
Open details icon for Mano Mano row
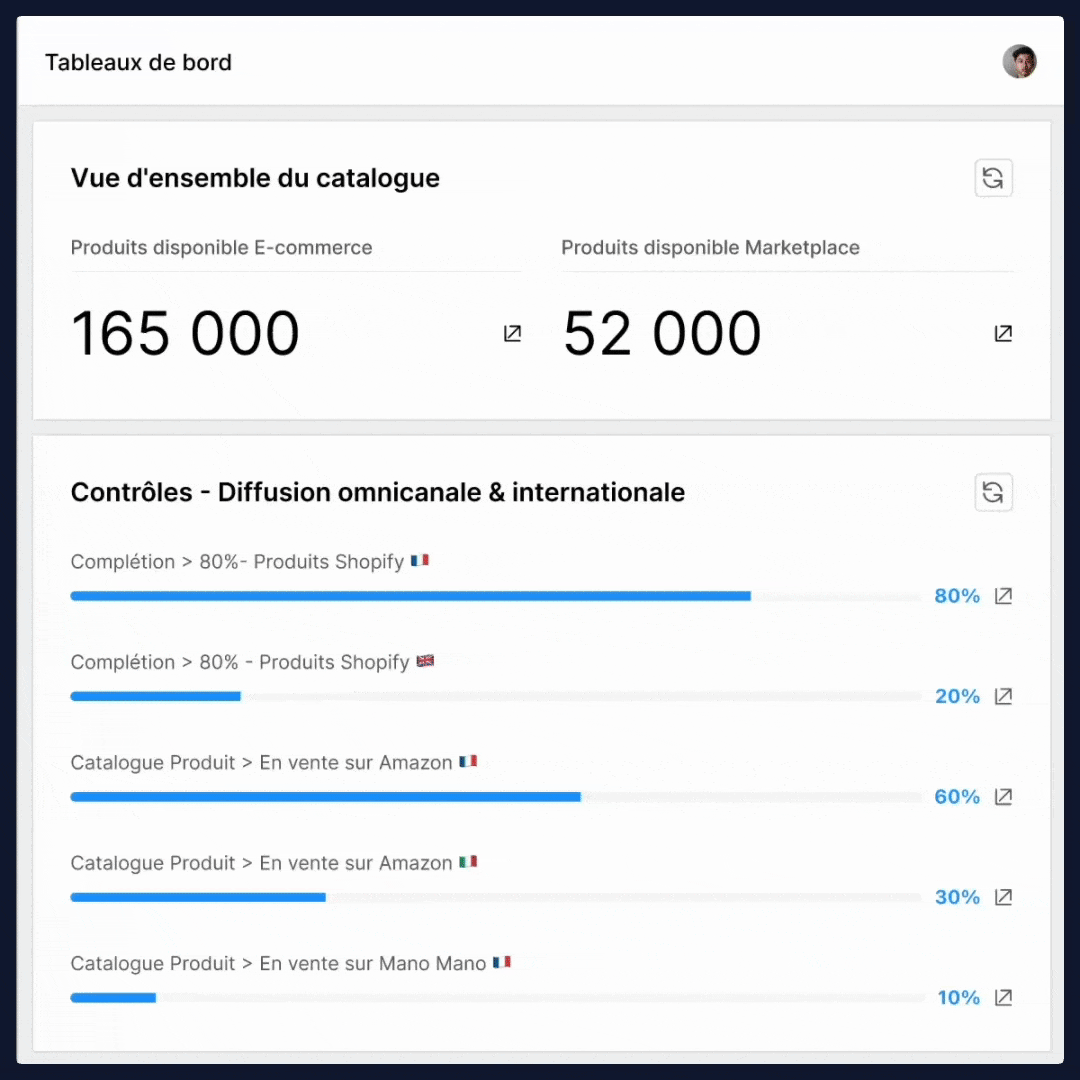1003,997
